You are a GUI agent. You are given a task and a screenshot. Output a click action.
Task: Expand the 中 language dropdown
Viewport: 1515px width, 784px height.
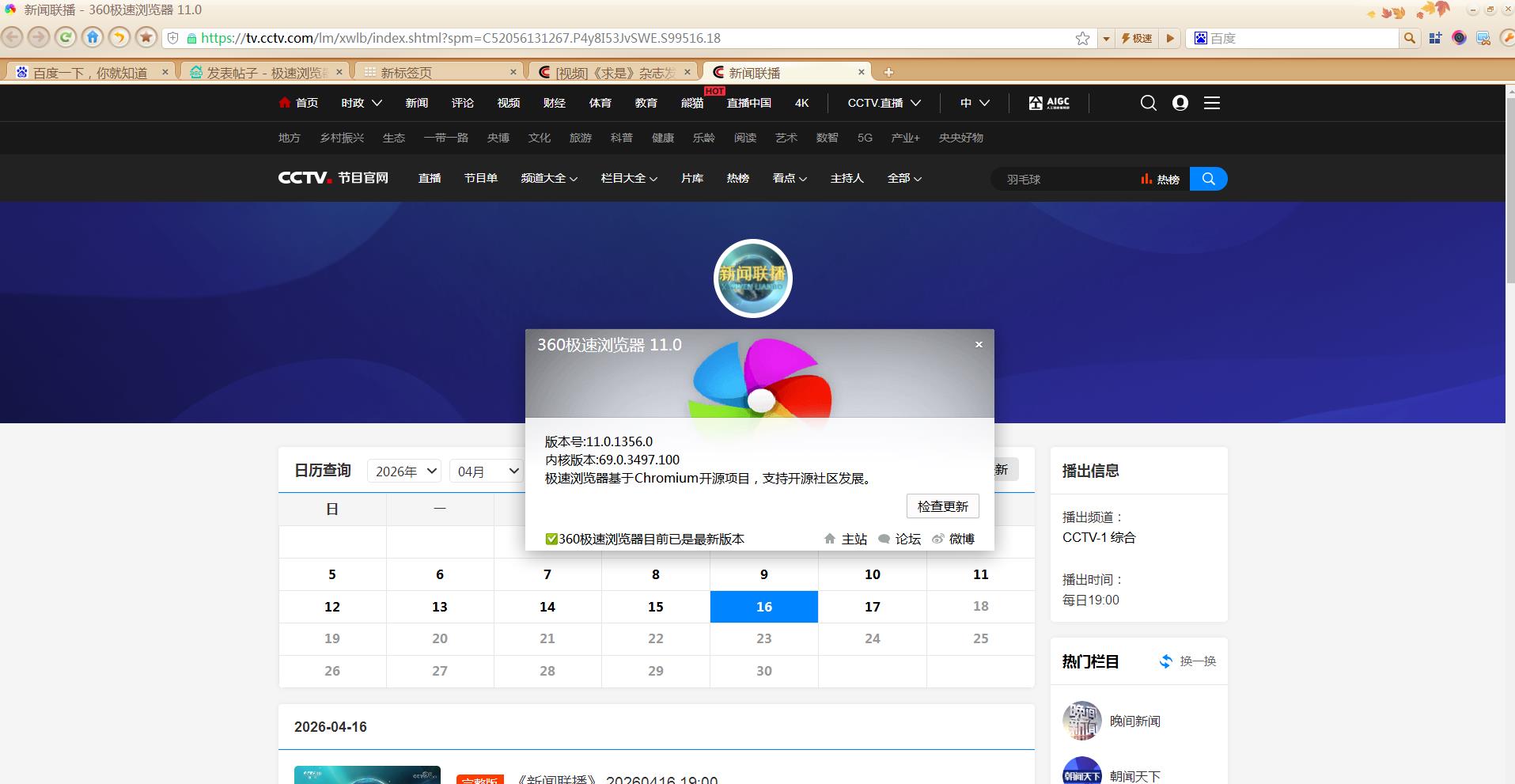[x=975, y=103]
